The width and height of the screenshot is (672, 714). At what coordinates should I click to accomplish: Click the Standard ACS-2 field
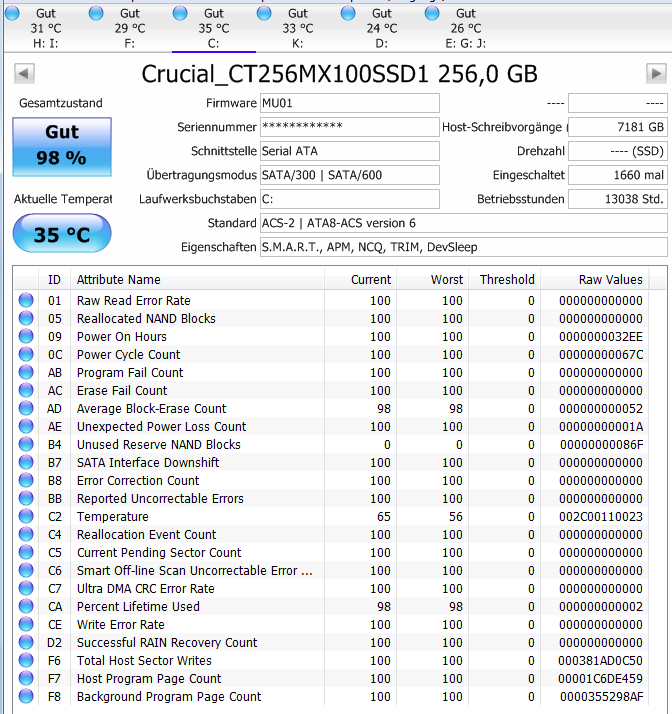[x=463, y=223]
